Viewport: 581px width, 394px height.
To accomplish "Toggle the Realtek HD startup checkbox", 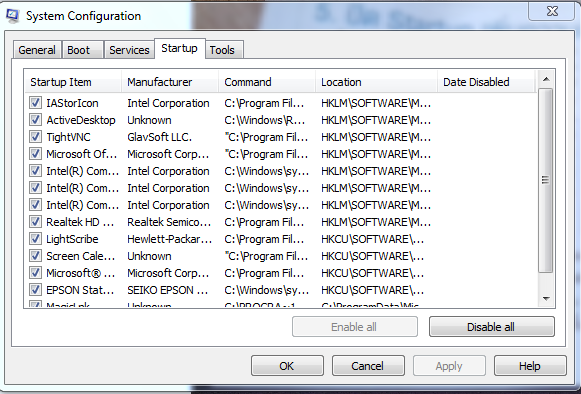I will [x=35, y=222].
